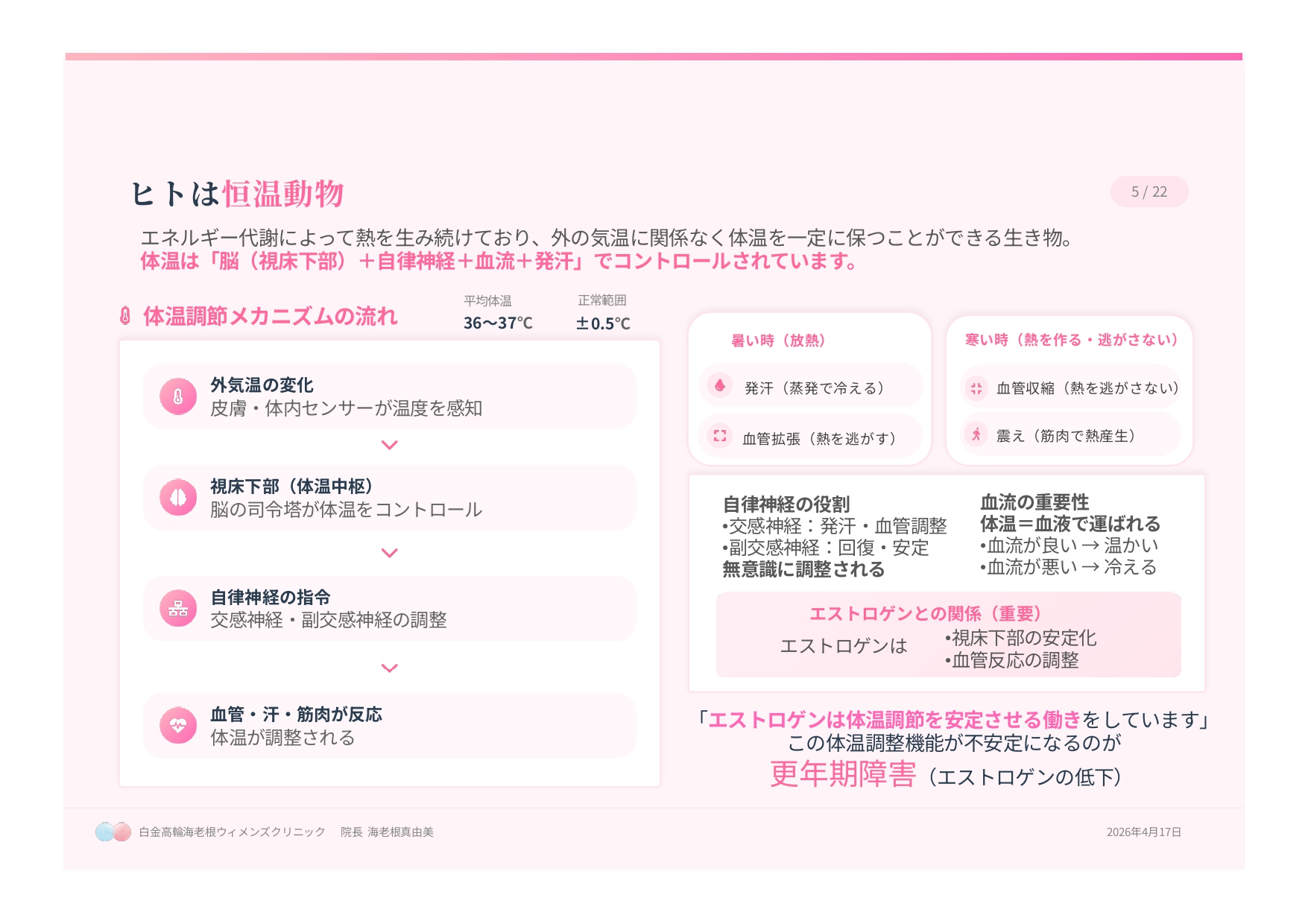The height and width of the screenshot is (924, 1308).
Task: Click the 血管・汗・筋肉が反応 card title
Action: (x=296, y=715)
